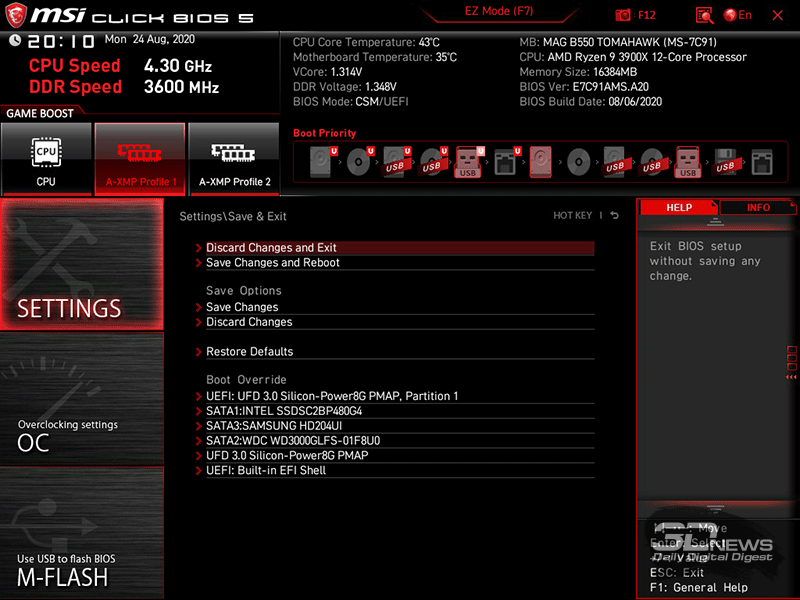Select the legacy USB hard disk boot icon
The image size is (800, 600).
pos(615,162)
